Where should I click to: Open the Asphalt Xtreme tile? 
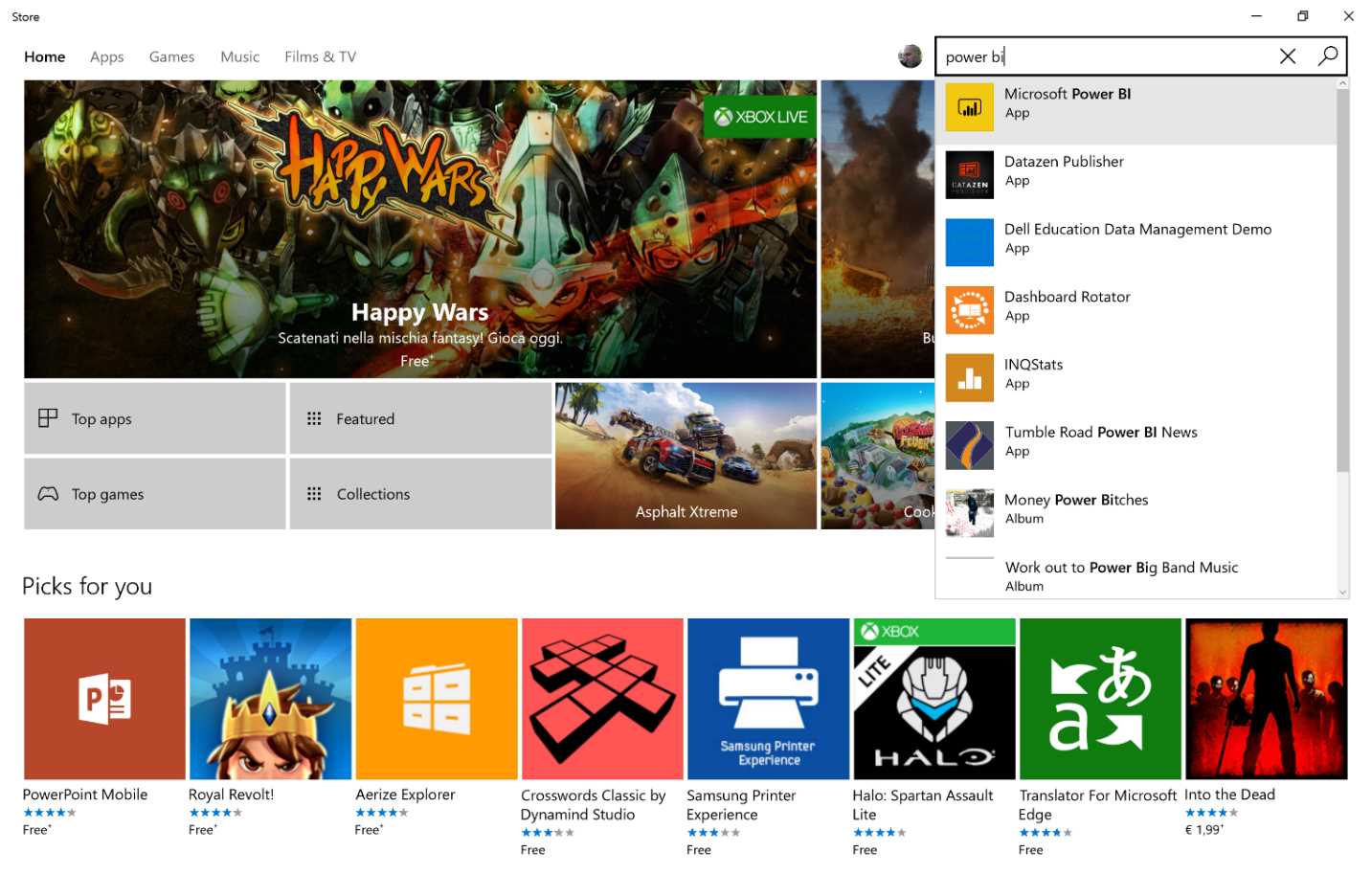pyautogui.click(x=686, y=456)
